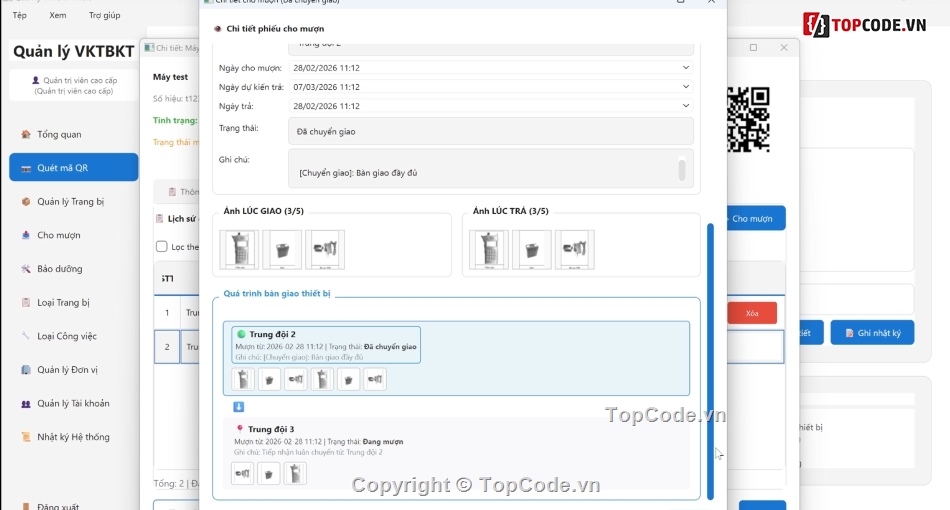Open the Tệp menu
The width and height of the screenshot is (950, 510).
20,16
